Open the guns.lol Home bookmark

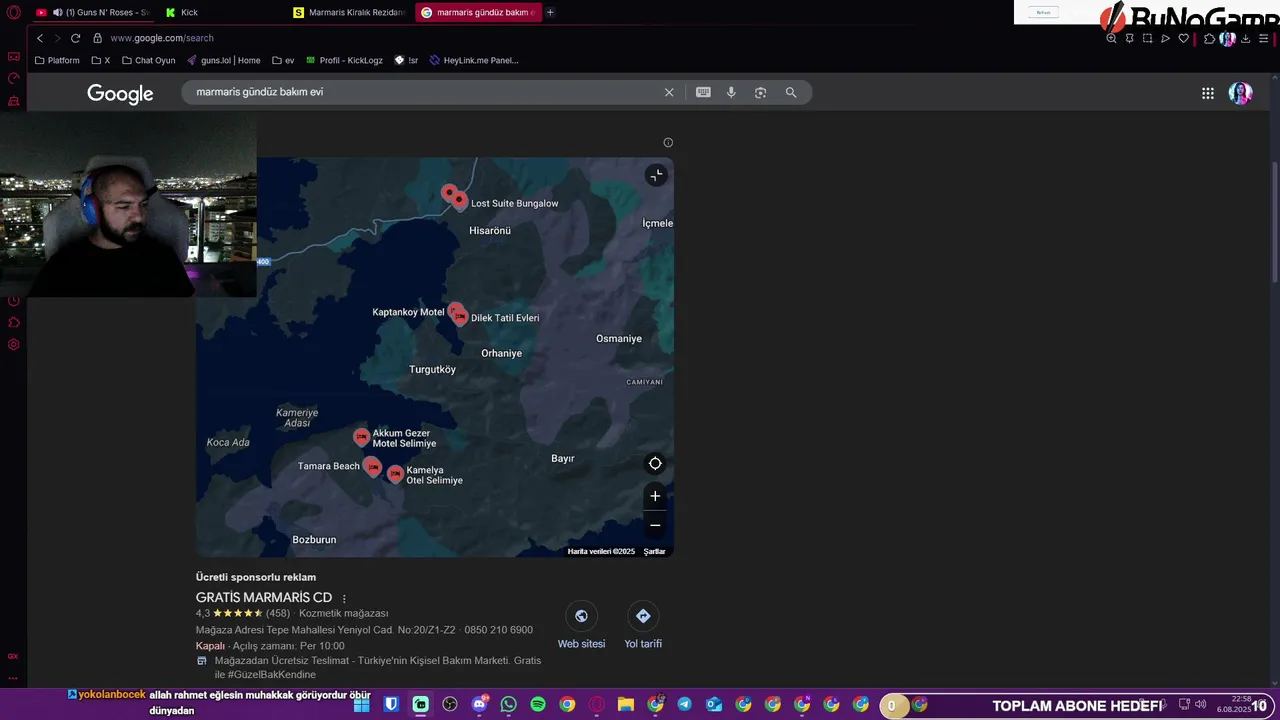coord(223,60)
